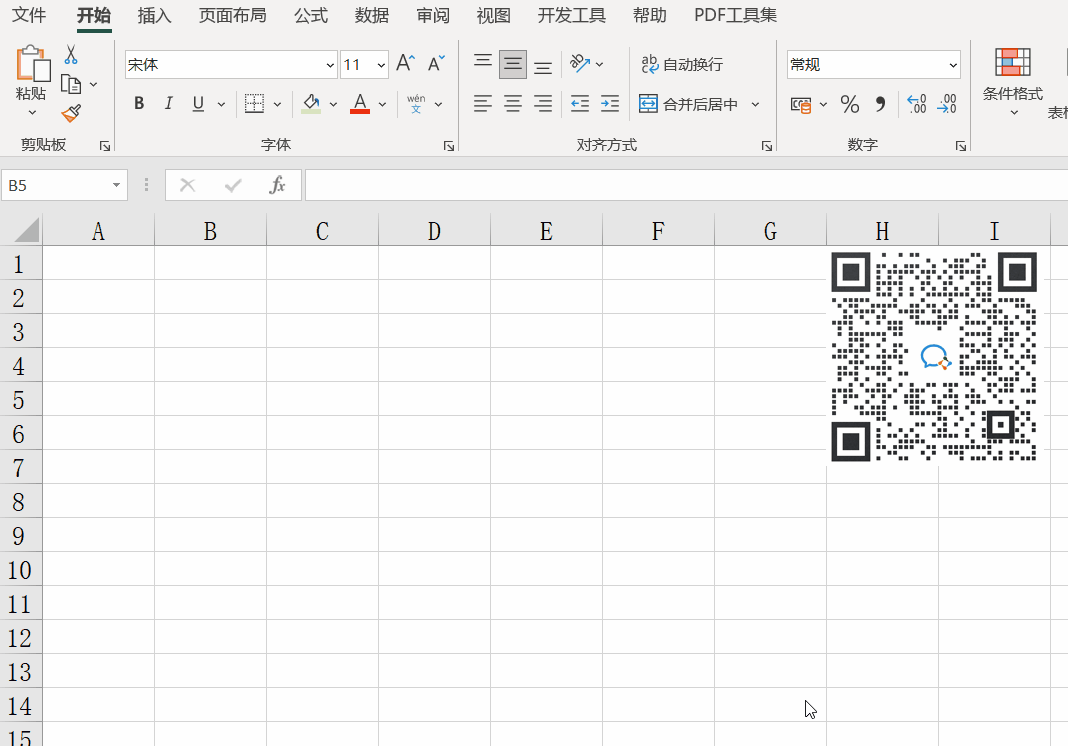Toggle bottom vertical alignment
The width and height of the screenshot is (1068, 746).
pos(543,65)
